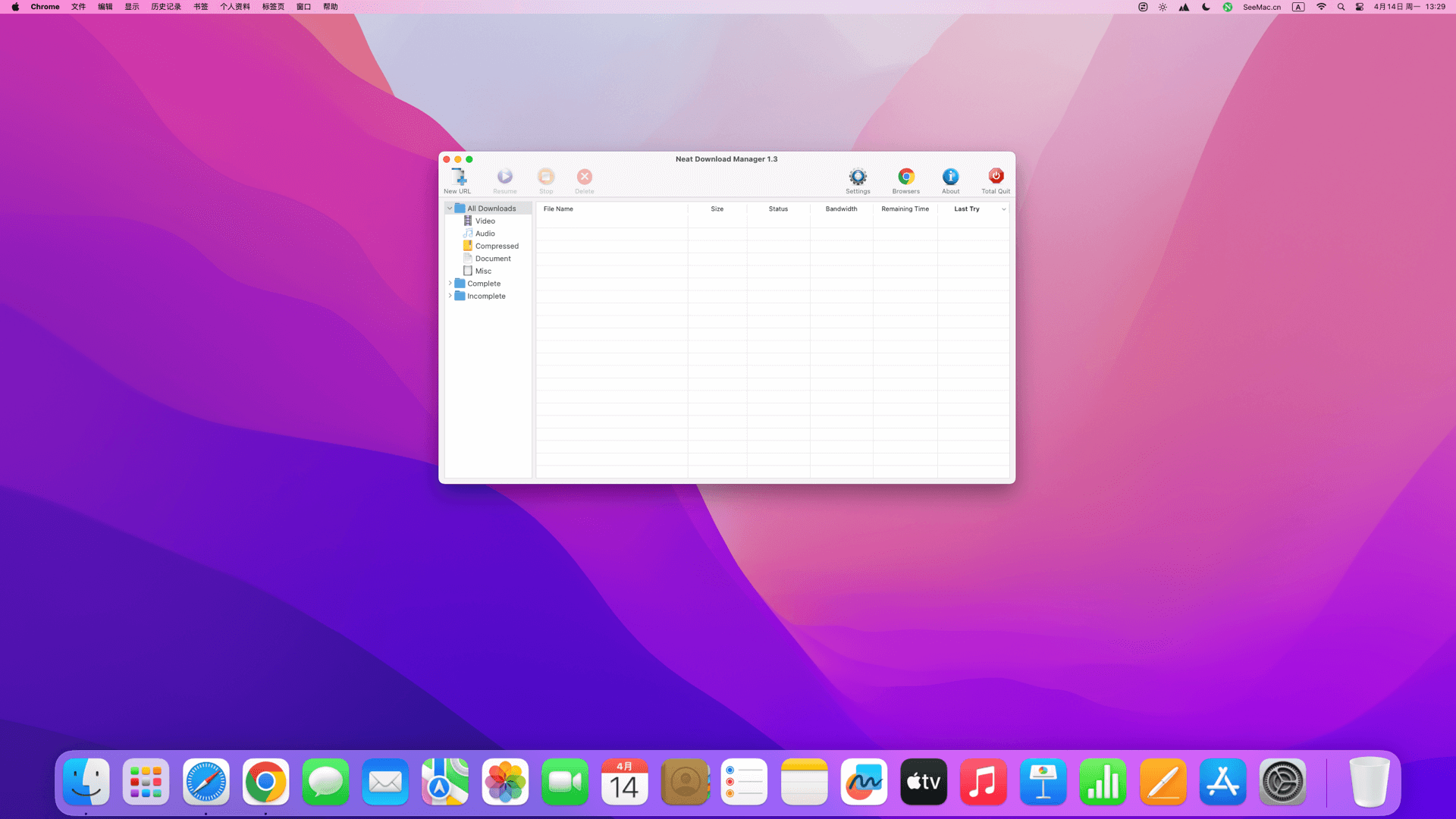Click the Do Not Disturb moon icon

pyautogui.click(x=1206, y=7)
